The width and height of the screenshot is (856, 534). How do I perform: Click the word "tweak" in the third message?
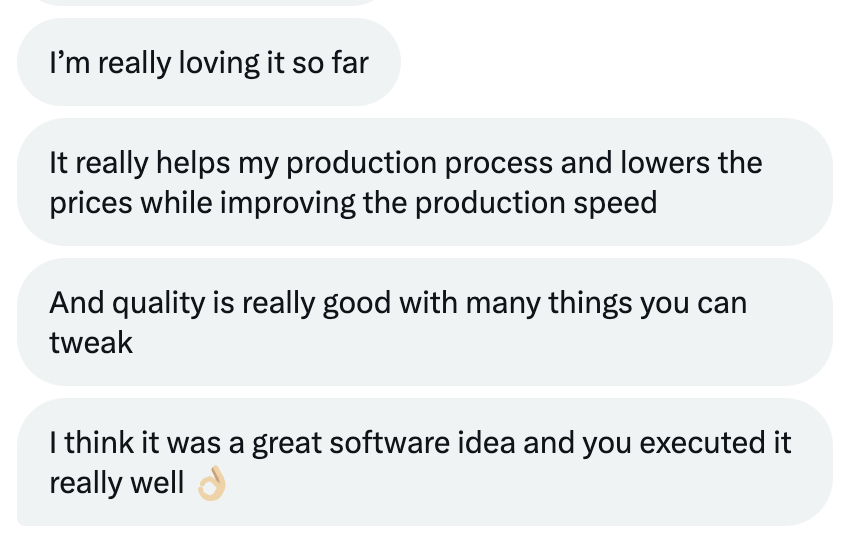pos(91,343)
